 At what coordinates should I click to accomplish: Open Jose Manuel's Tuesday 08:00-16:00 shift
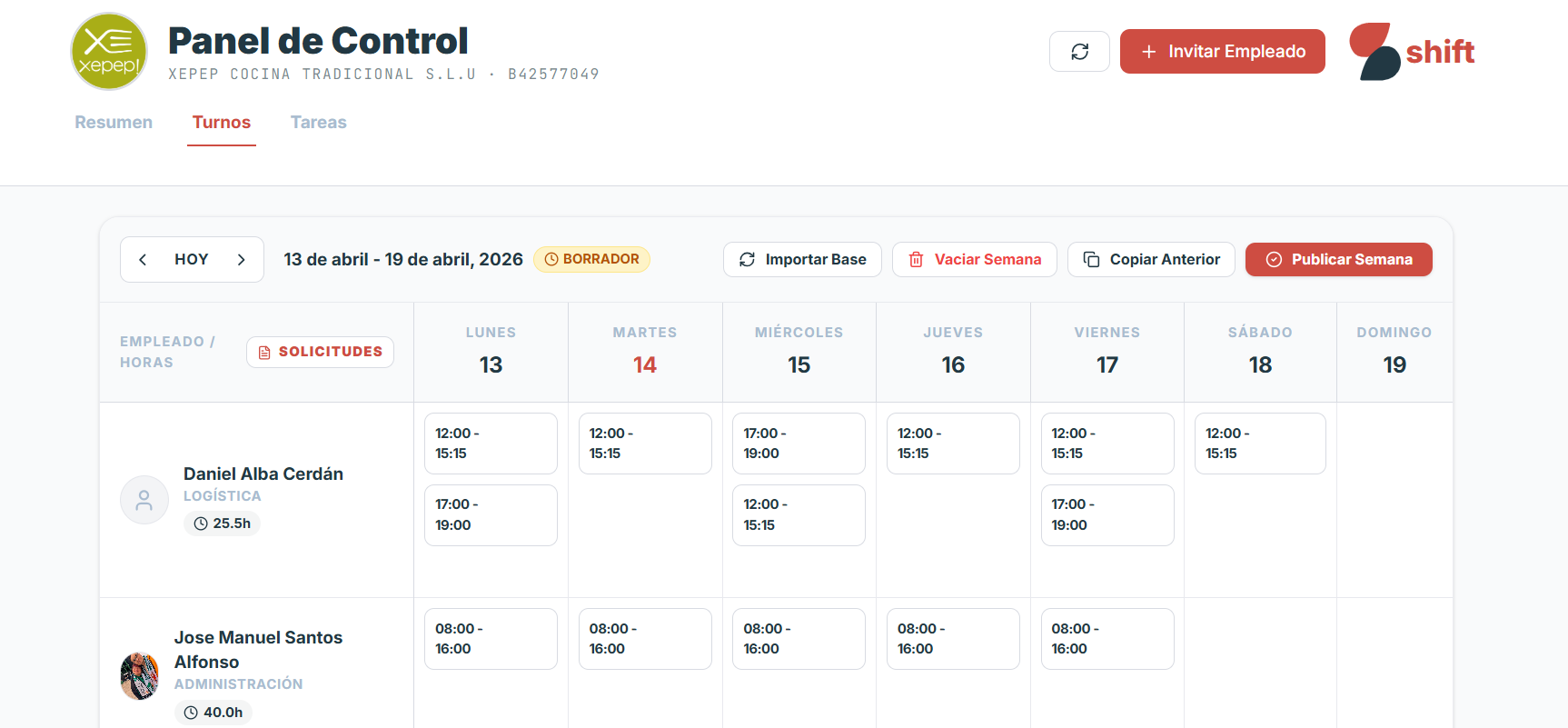click(645, 639)
